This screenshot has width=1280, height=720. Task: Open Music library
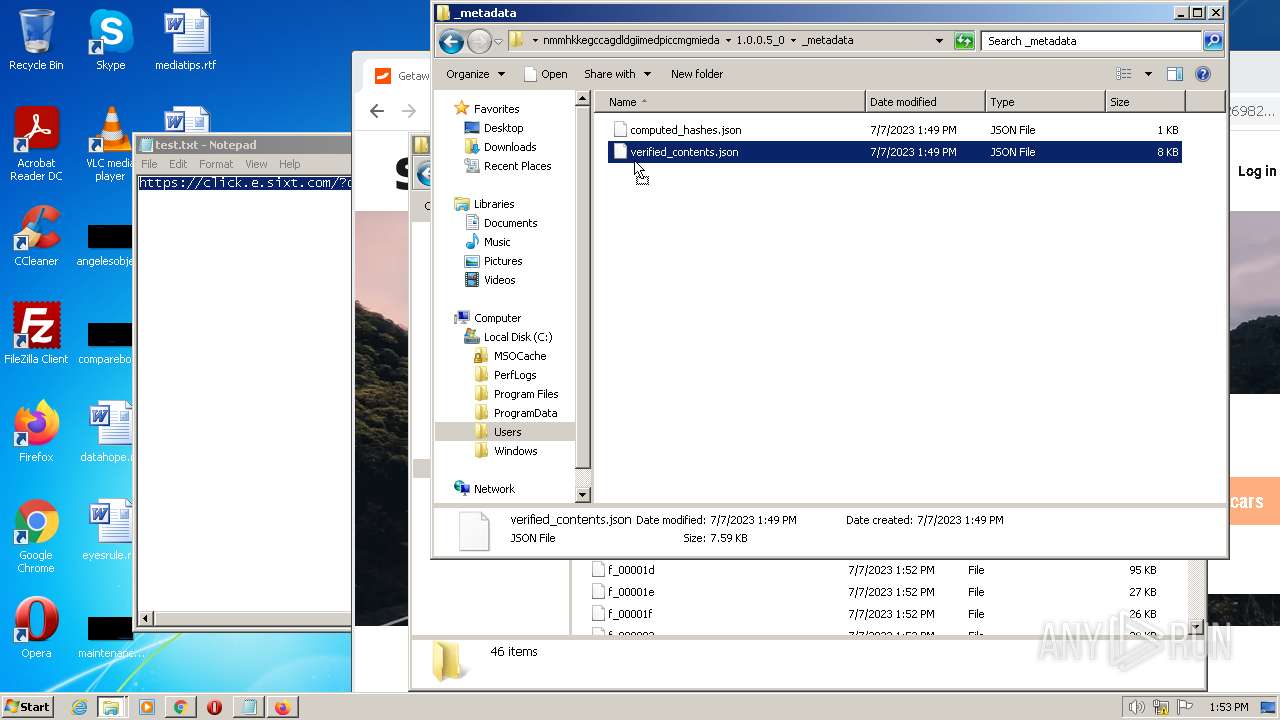497,242
